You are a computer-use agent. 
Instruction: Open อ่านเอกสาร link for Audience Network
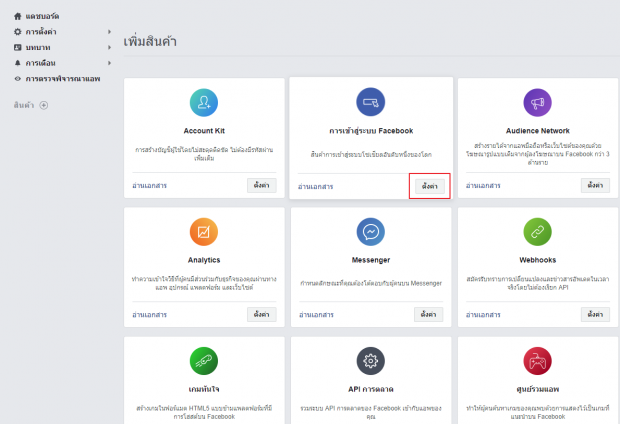483,186
